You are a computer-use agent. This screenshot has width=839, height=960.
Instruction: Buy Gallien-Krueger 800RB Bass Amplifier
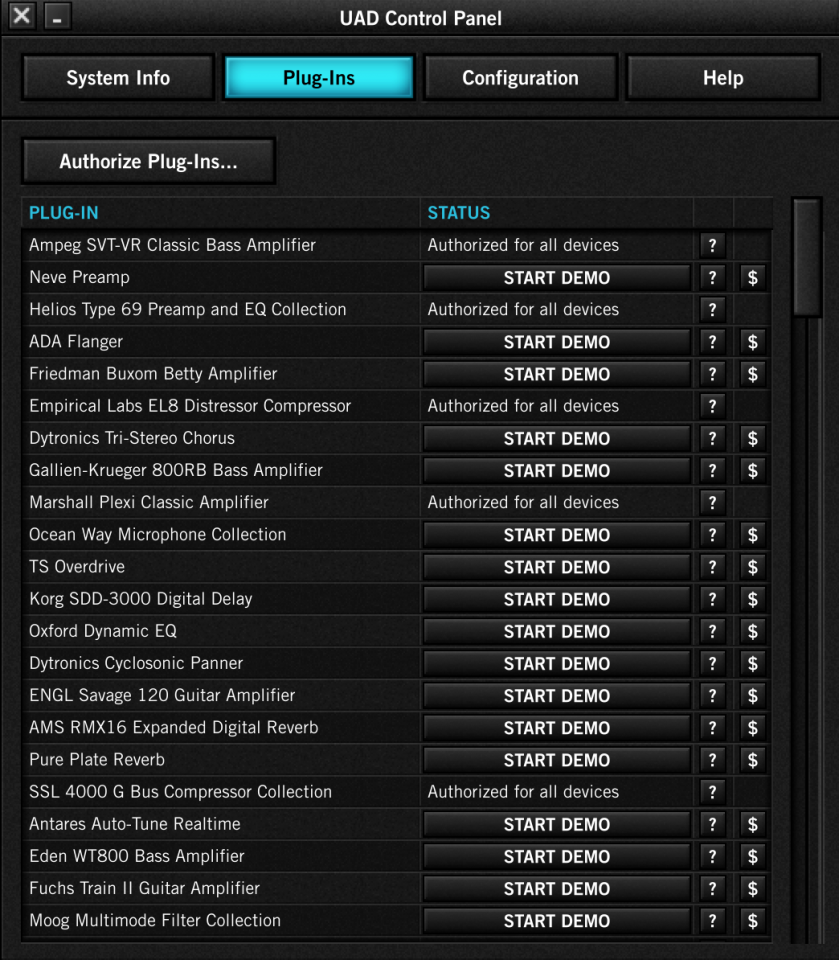[753, 471]
